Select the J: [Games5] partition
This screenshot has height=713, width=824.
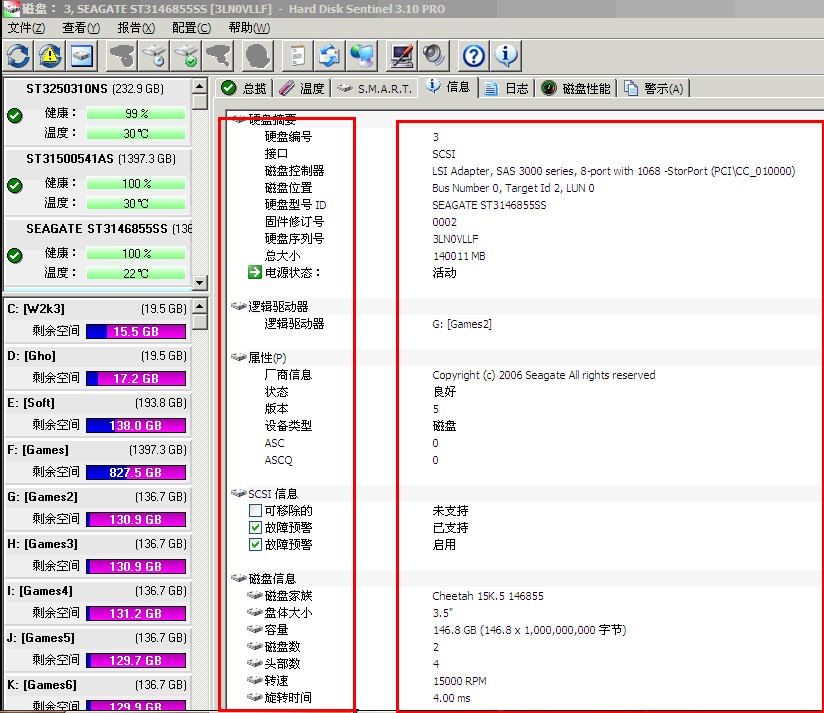(x=98, y=649)
